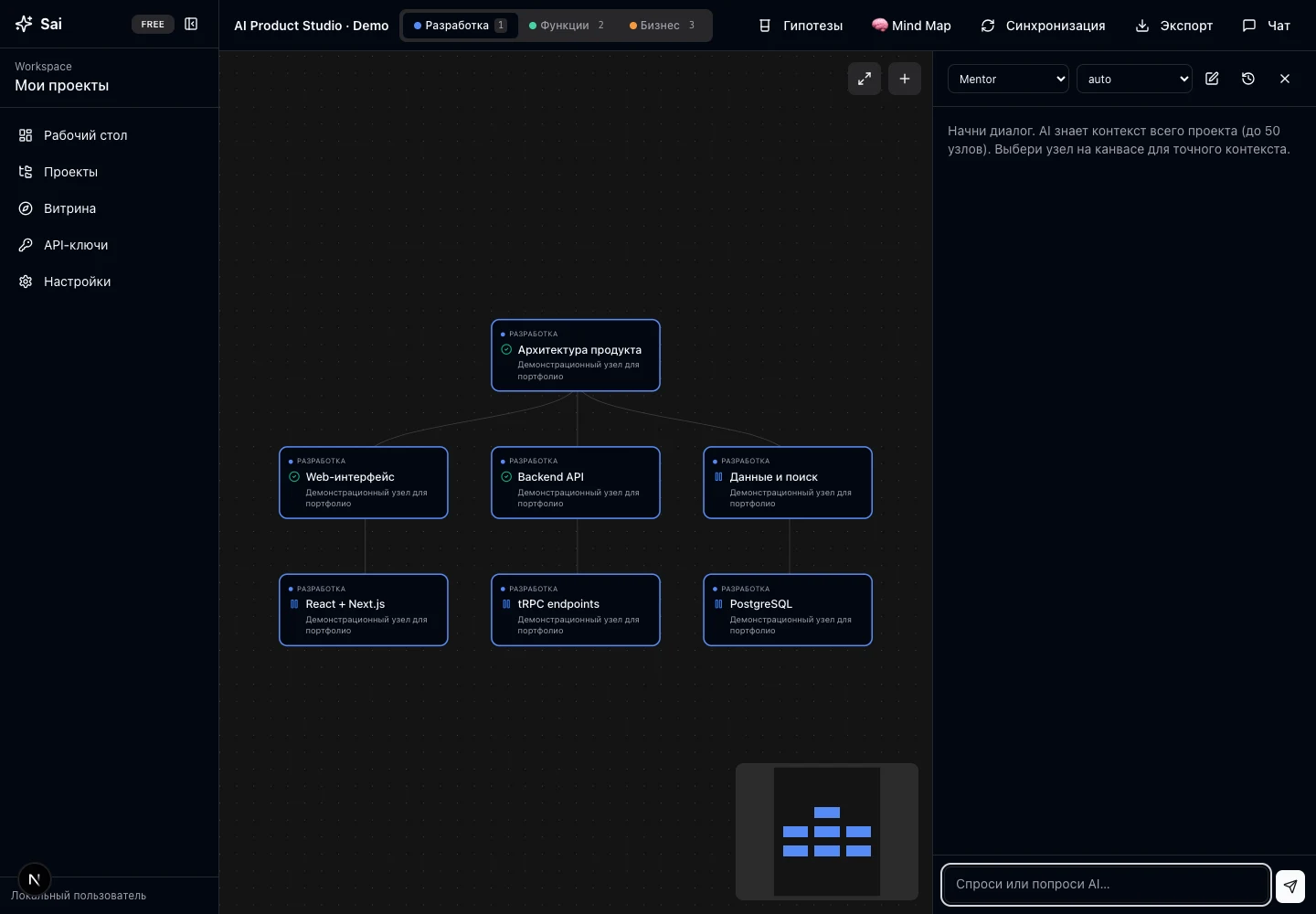Viewport: 1316px width, 914px height.
Task: Expand canvas to fullscreen
Action: (865, 79)
